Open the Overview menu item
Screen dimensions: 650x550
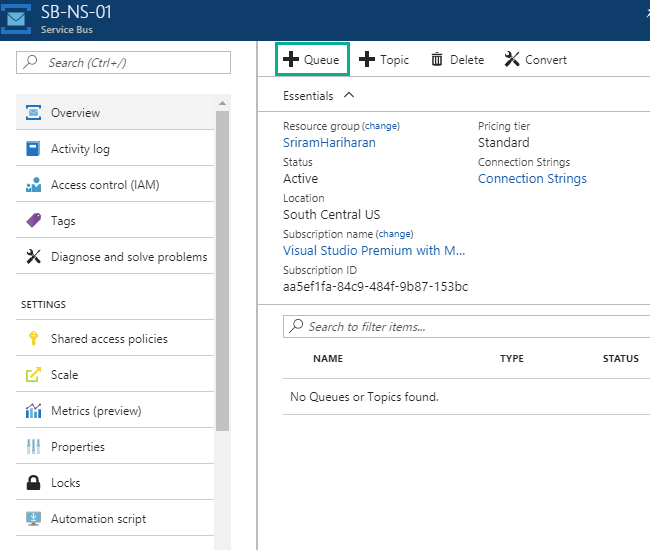coord(75,113)
